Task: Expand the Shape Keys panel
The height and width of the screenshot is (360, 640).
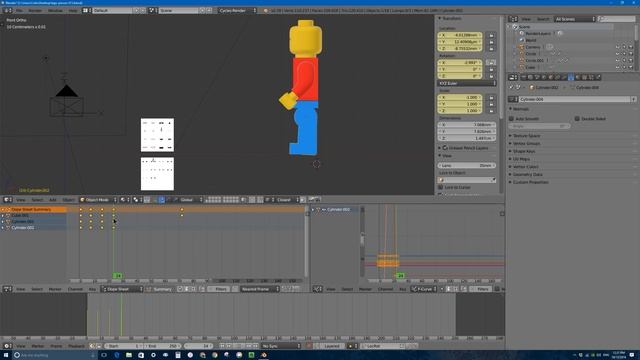Action: point(524,151)
